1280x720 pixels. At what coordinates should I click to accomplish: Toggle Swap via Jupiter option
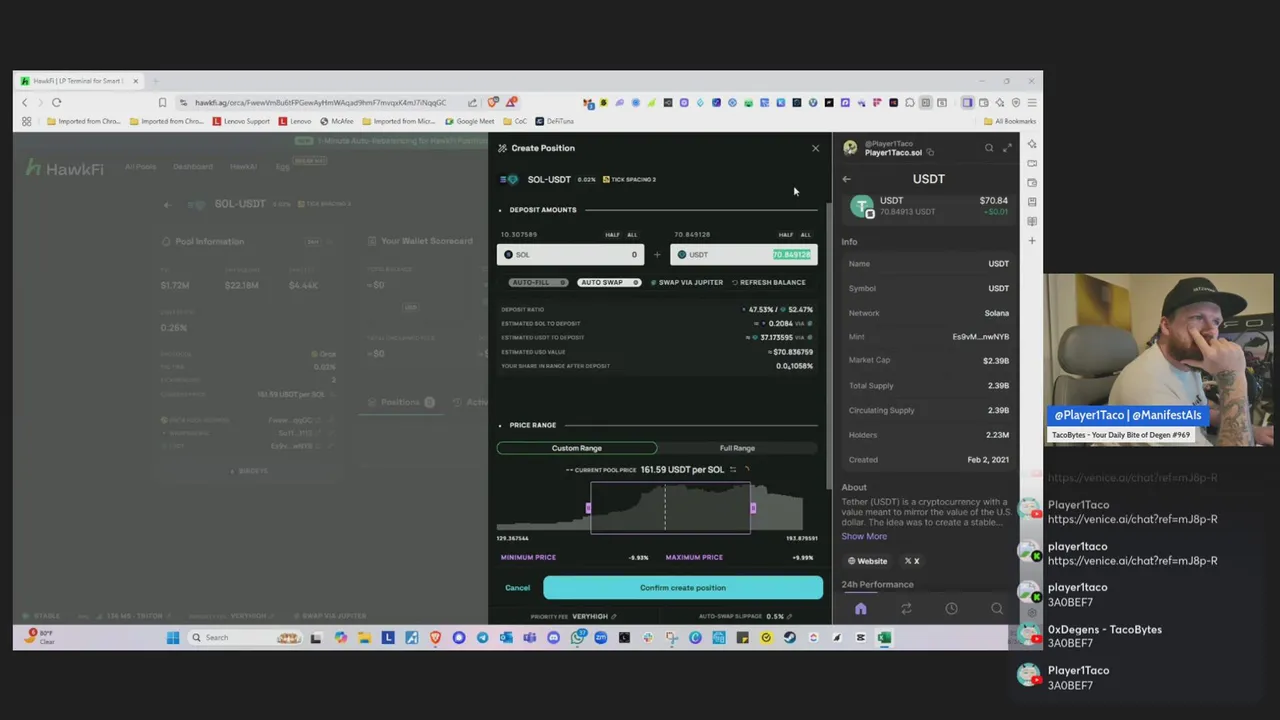pos(687,282)
